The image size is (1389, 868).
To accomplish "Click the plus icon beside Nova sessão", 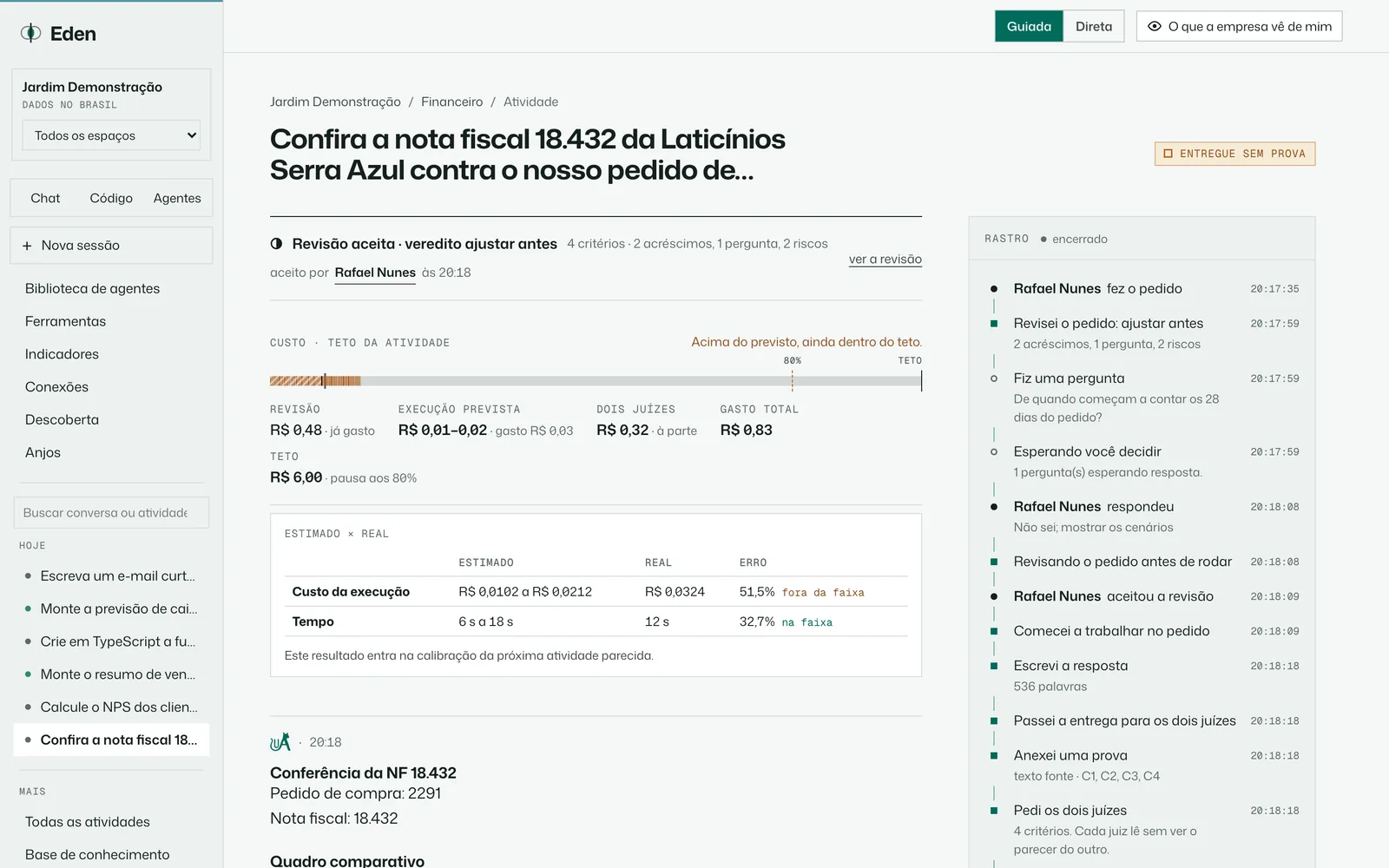I will click(27, 246).
